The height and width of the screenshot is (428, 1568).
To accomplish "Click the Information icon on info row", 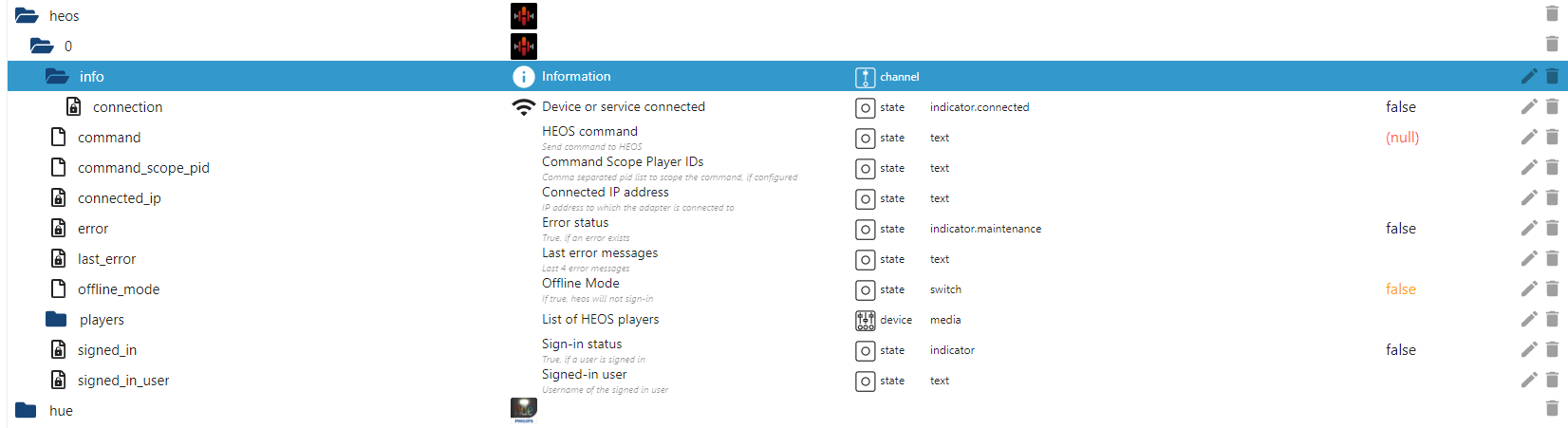I will [524, 76].
